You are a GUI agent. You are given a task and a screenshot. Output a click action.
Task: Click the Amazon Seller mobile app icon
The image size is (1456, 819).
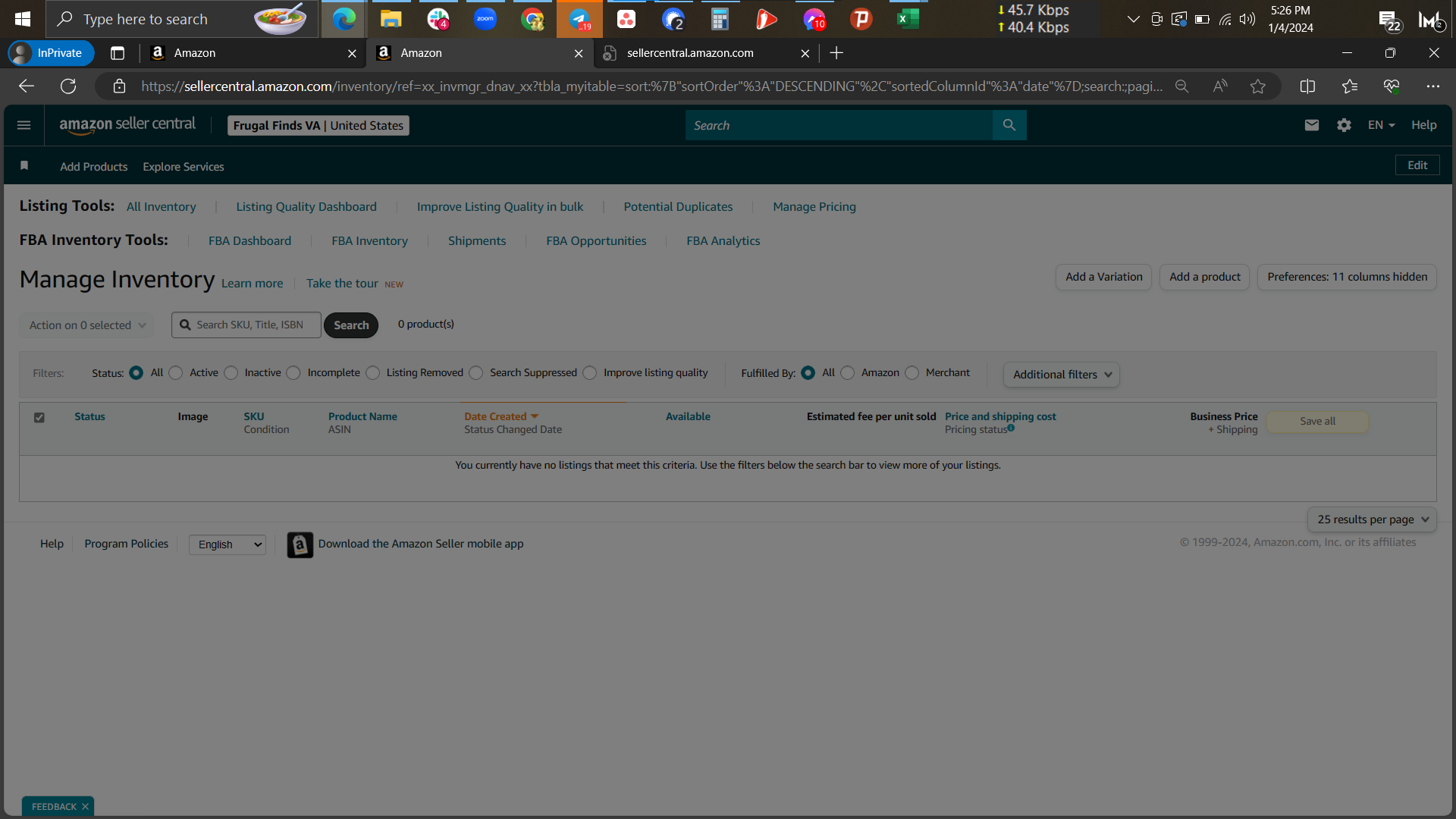[x=300, y=544]
